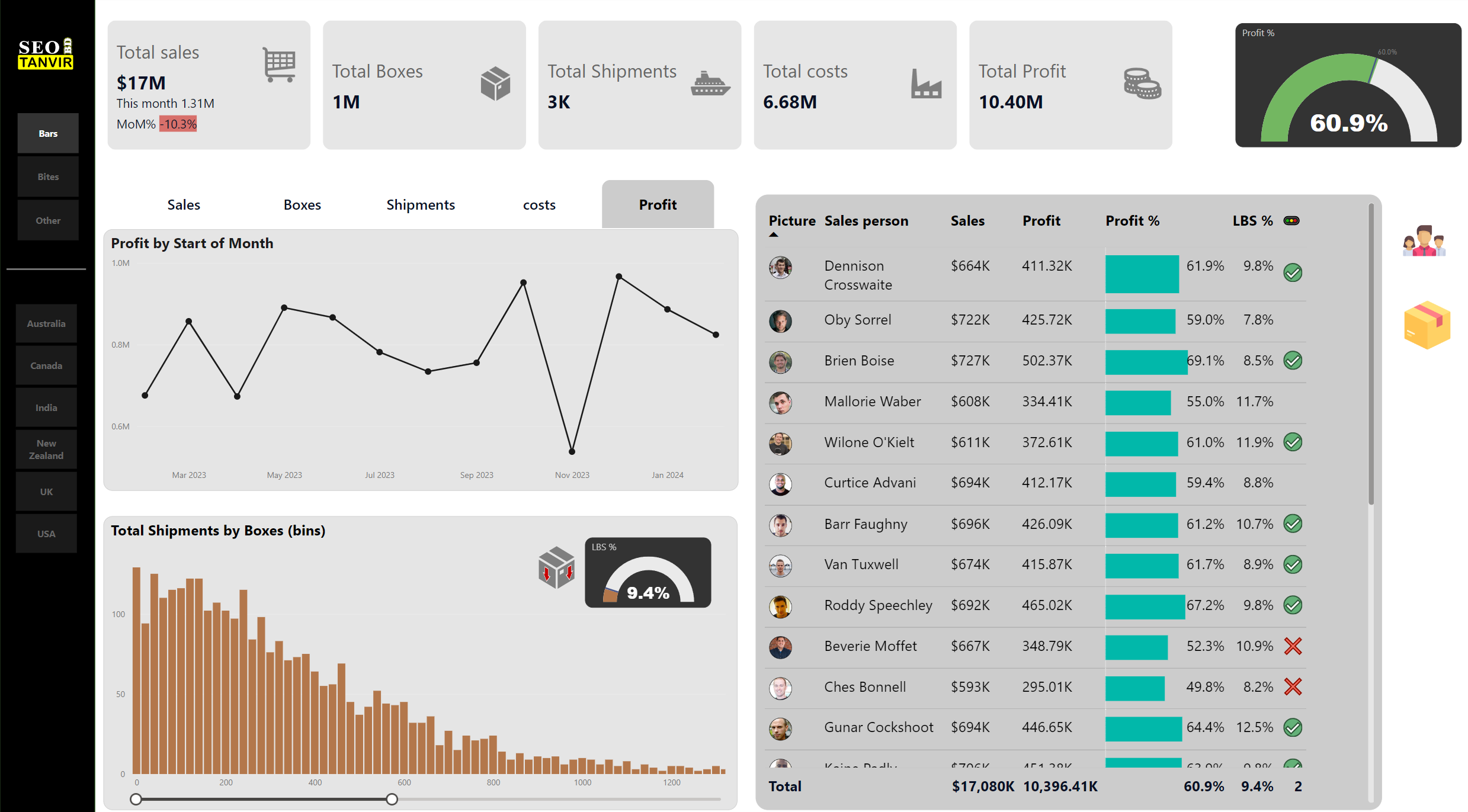Viewport: 1468px width, 812px height.
Task: Click the coins icon in Total Profit card
Action: point(1142,84)
